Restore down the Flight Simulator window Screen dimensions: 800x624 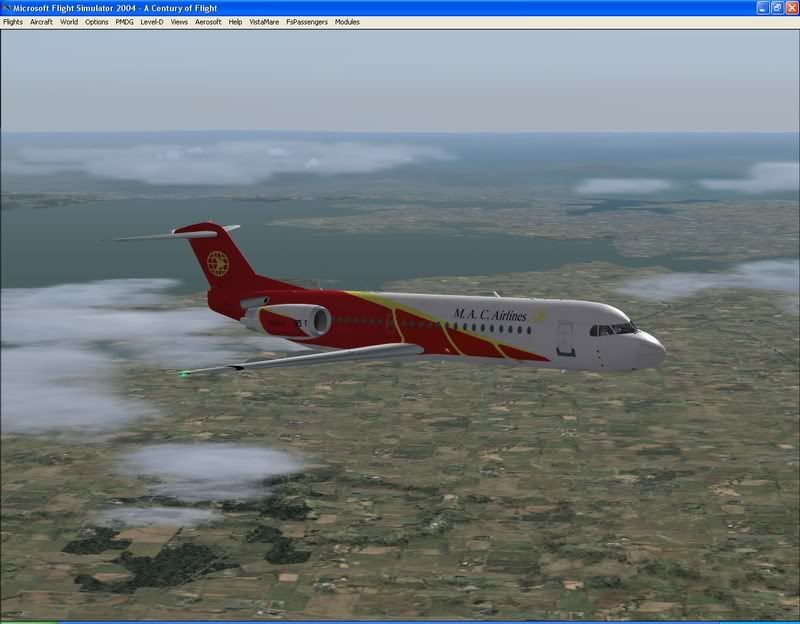(x=775, y=7)
